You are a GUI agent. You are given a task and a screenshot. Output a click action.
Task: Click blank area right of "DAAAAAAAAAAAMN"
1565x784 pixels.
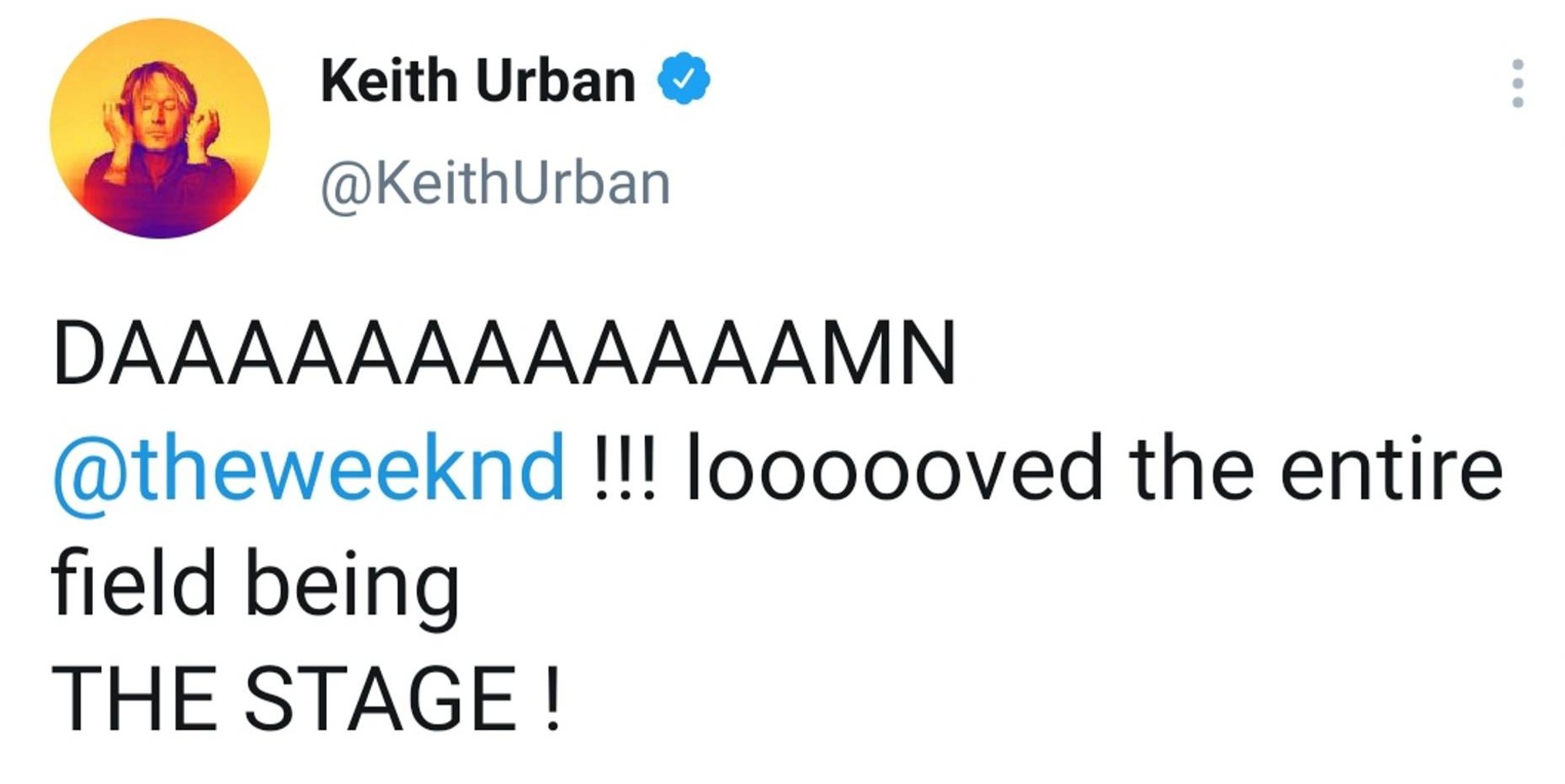[1236, 354]
